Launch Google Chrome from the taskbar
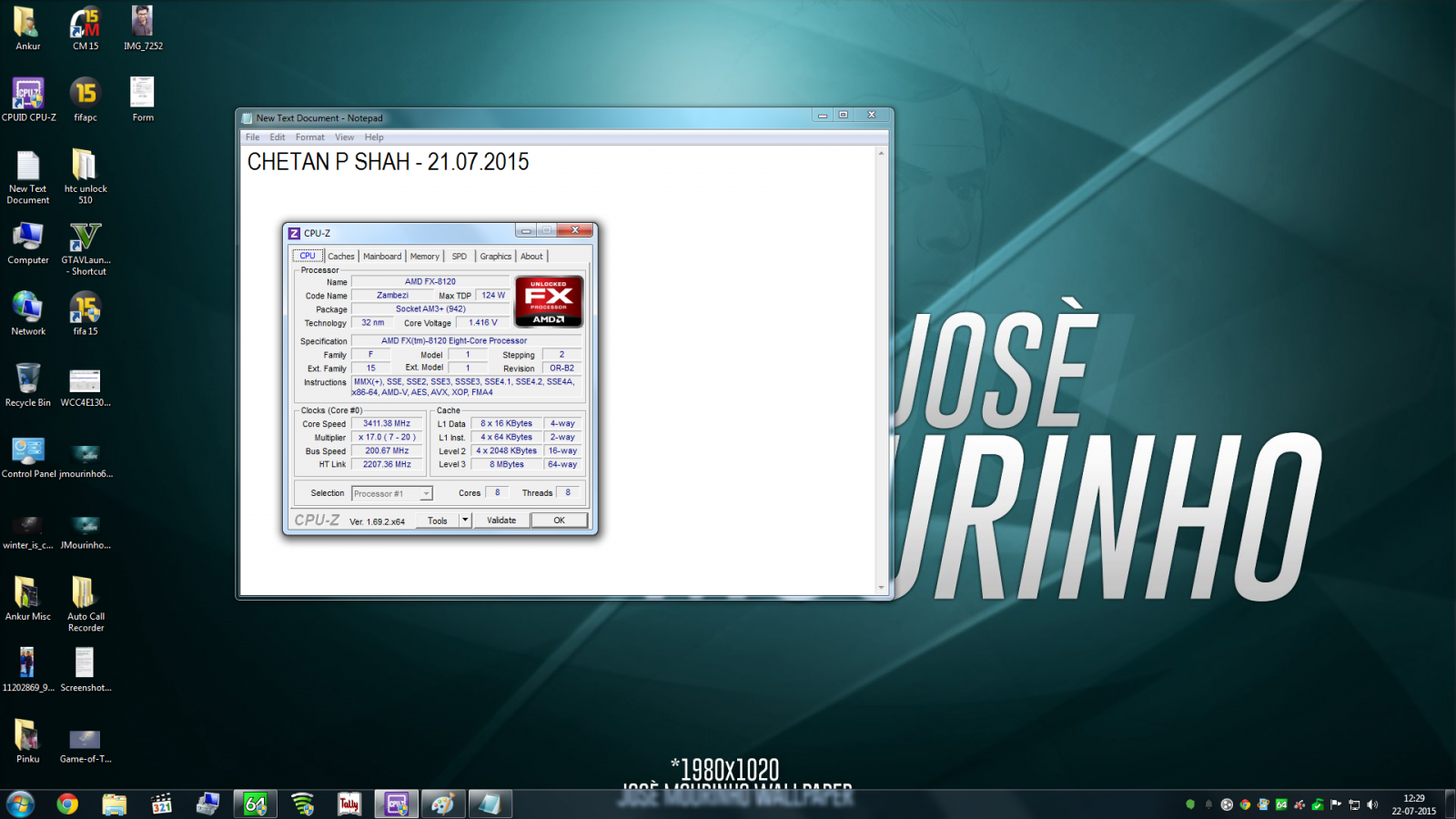 (x=67, y=804)
